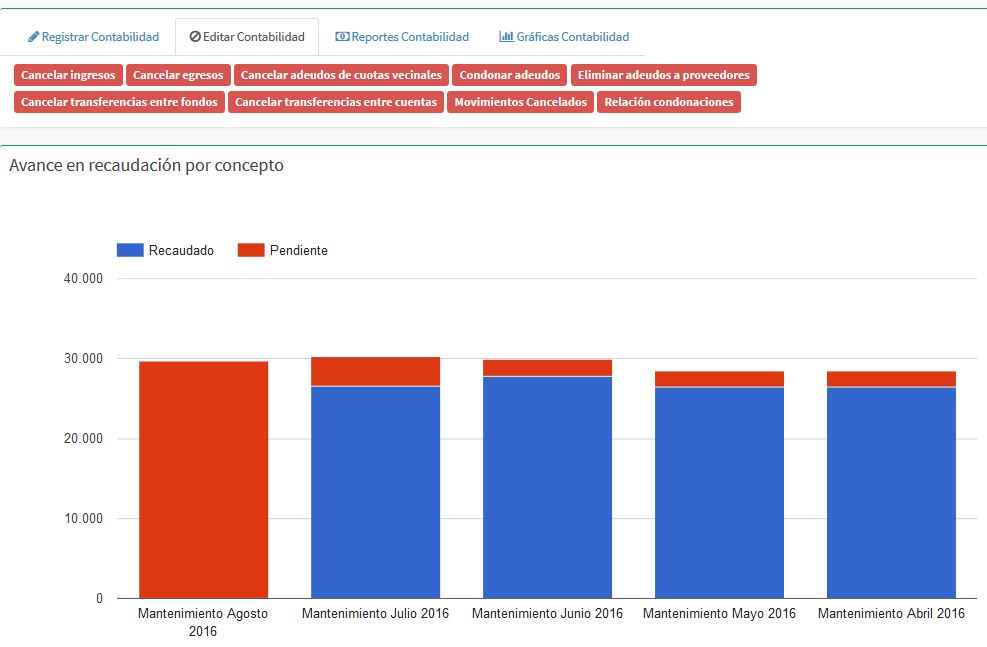Click the blue Recaudado bar for Julio 2016
This screenshot has width=987, height=647.
[375, 492]
